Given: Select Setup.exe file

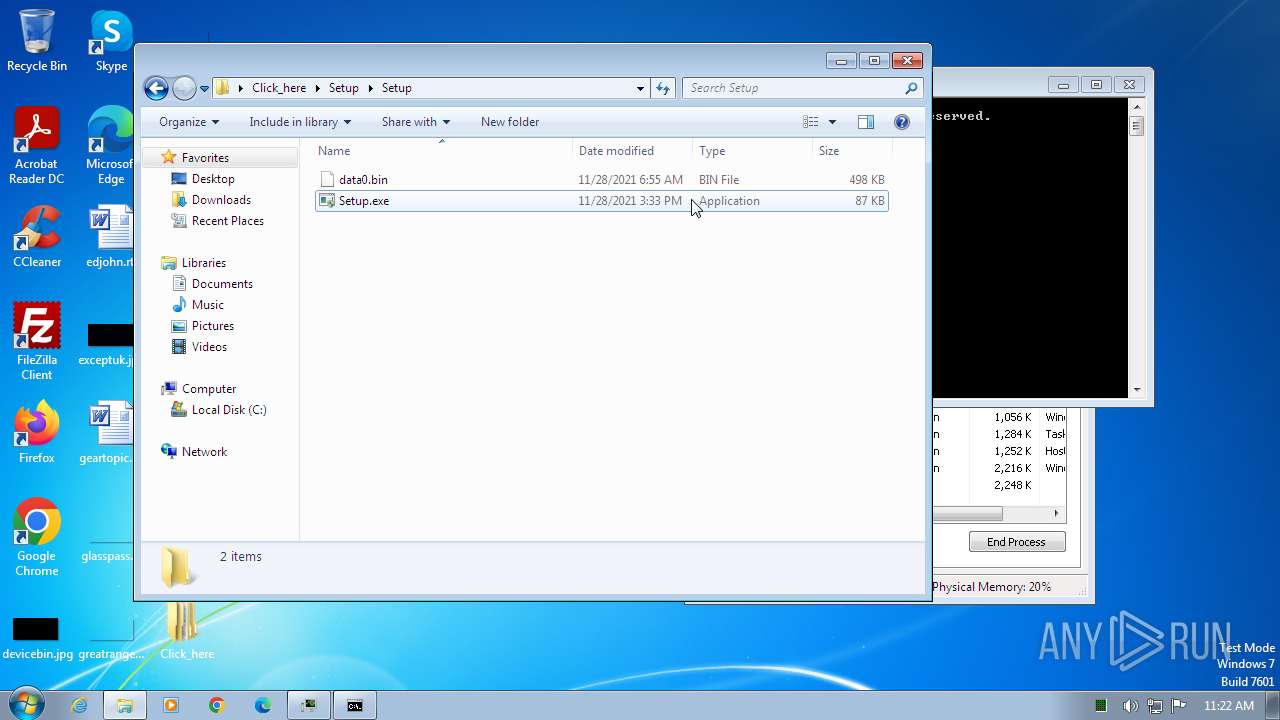Looking at the screenshot, I should [601, 201].
